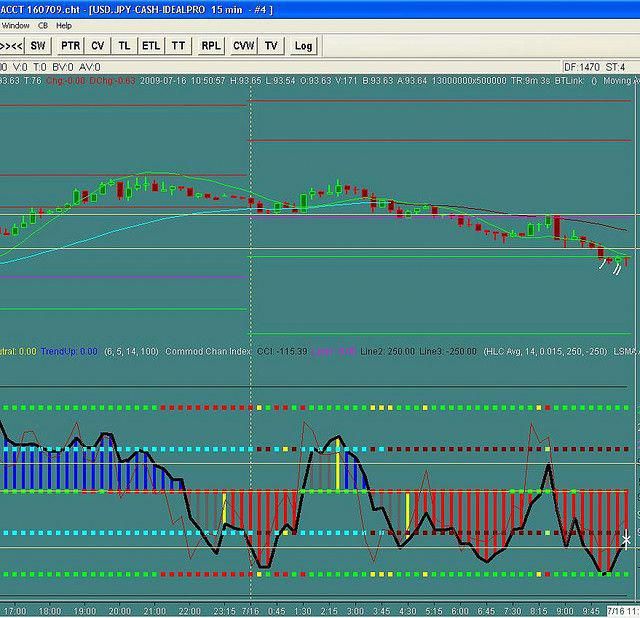This screenshot has height=618, width=640.
Task: Click the TrendUp: 0.00 label
Action: [x=69, y=351]
